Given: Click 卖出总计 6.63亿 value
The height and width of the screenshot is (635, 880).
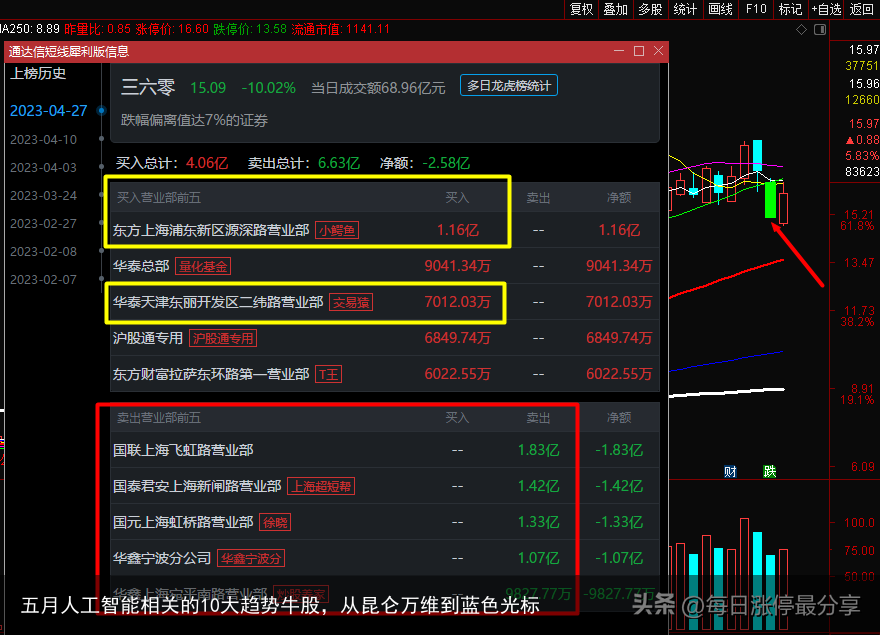Looking at the screenshot, I should pos(338,163).
